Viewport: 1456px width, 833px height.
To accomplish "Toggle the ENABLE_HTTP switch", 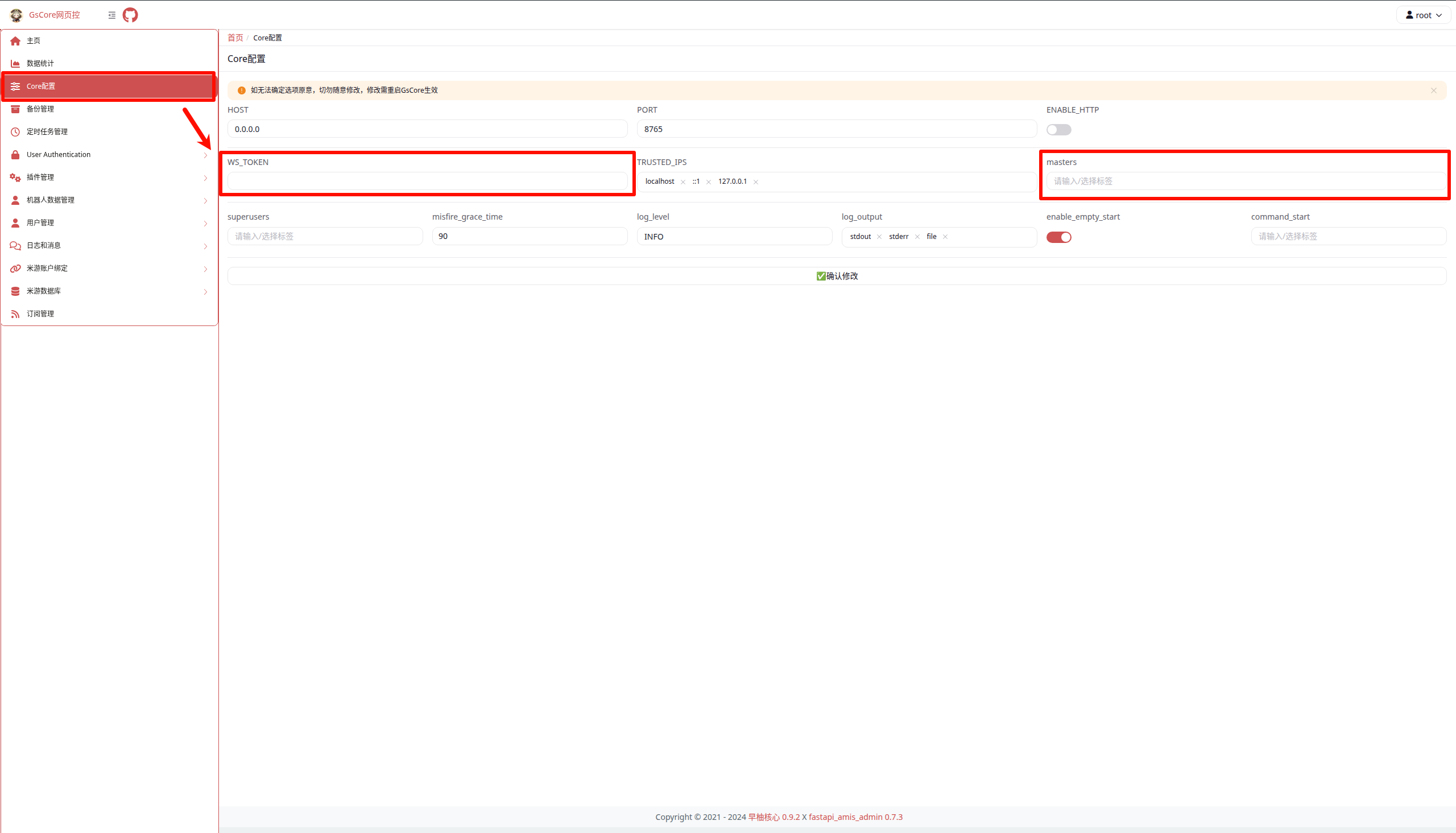I will point(1058,130).
